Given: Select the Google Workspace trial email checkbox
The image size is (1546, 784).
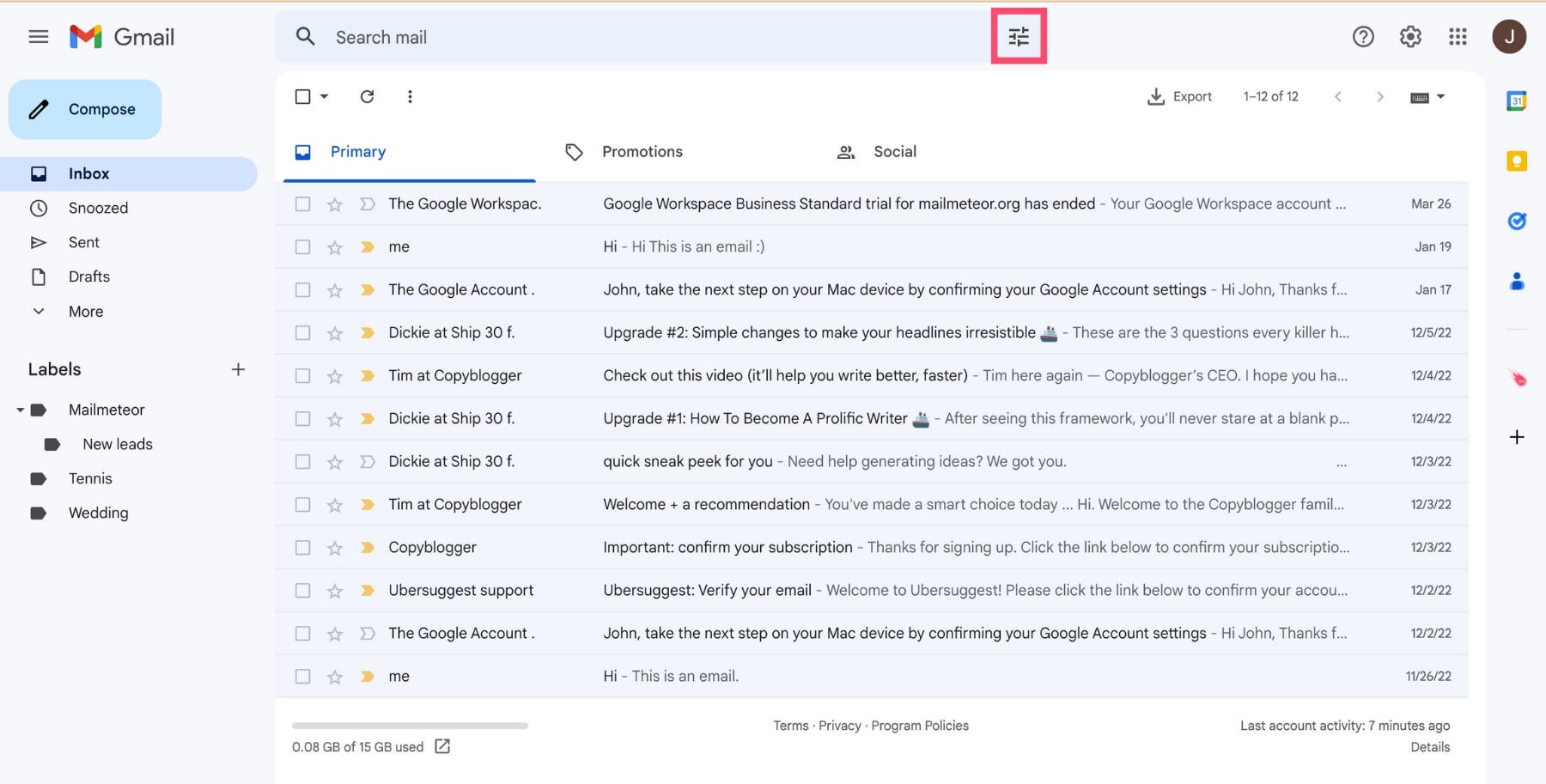Looking at the screenshot, I should tap(302, 204).
